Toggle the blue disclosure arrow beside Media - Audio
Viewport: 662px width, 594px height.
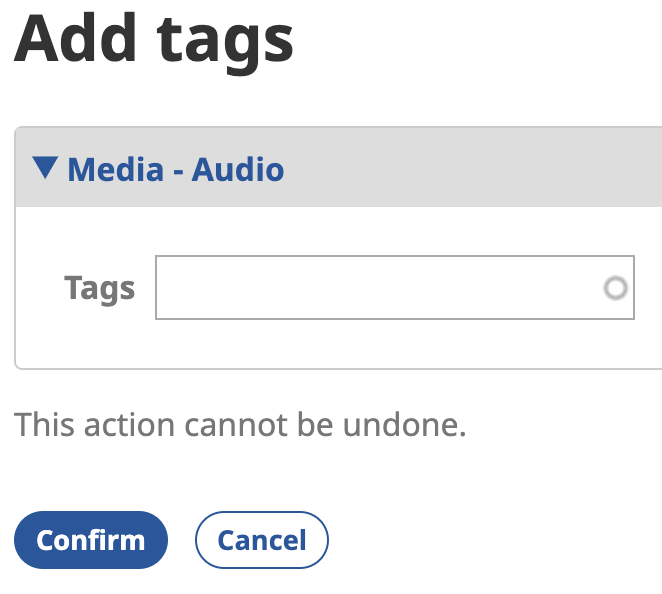point(45,168)
